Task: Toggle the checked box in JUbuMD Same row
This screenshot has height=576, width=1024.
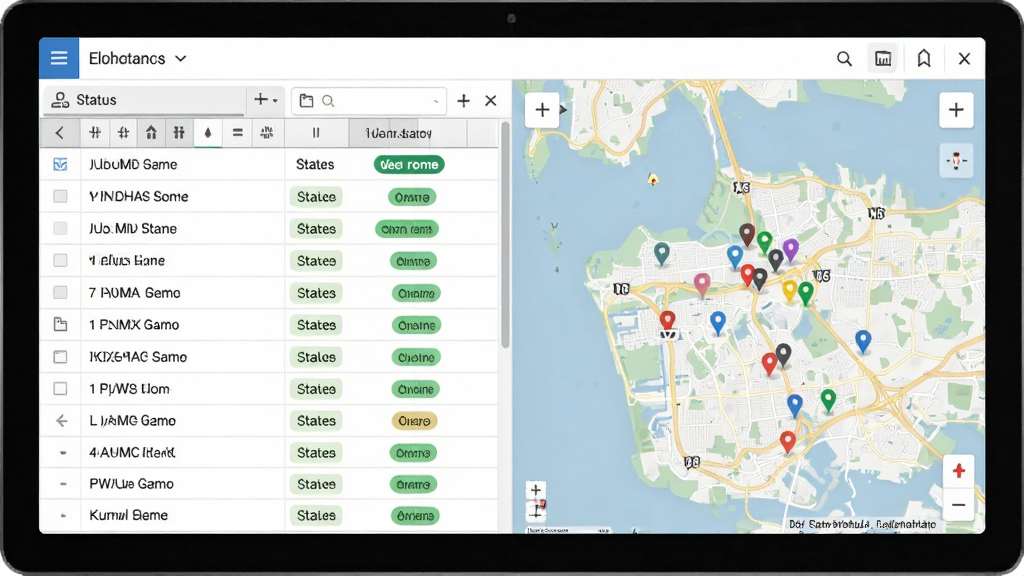Action: [x=60, y=165]
